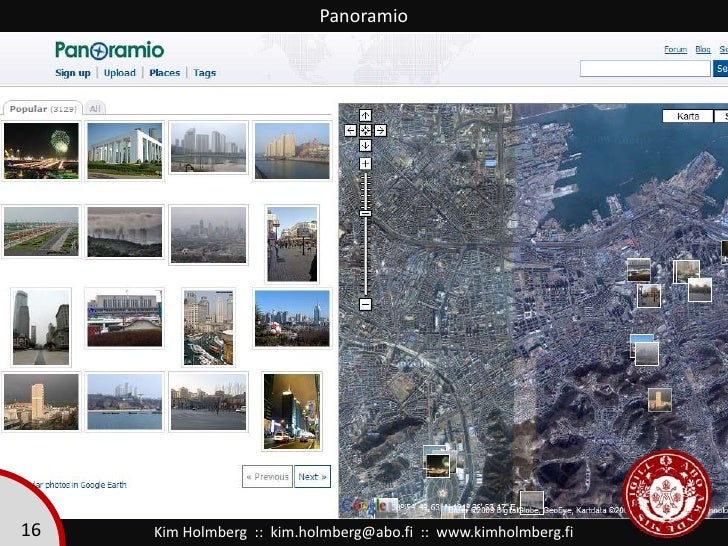Click the Sign up link
This screenshot has height=546, width=728.
point(72,73)
